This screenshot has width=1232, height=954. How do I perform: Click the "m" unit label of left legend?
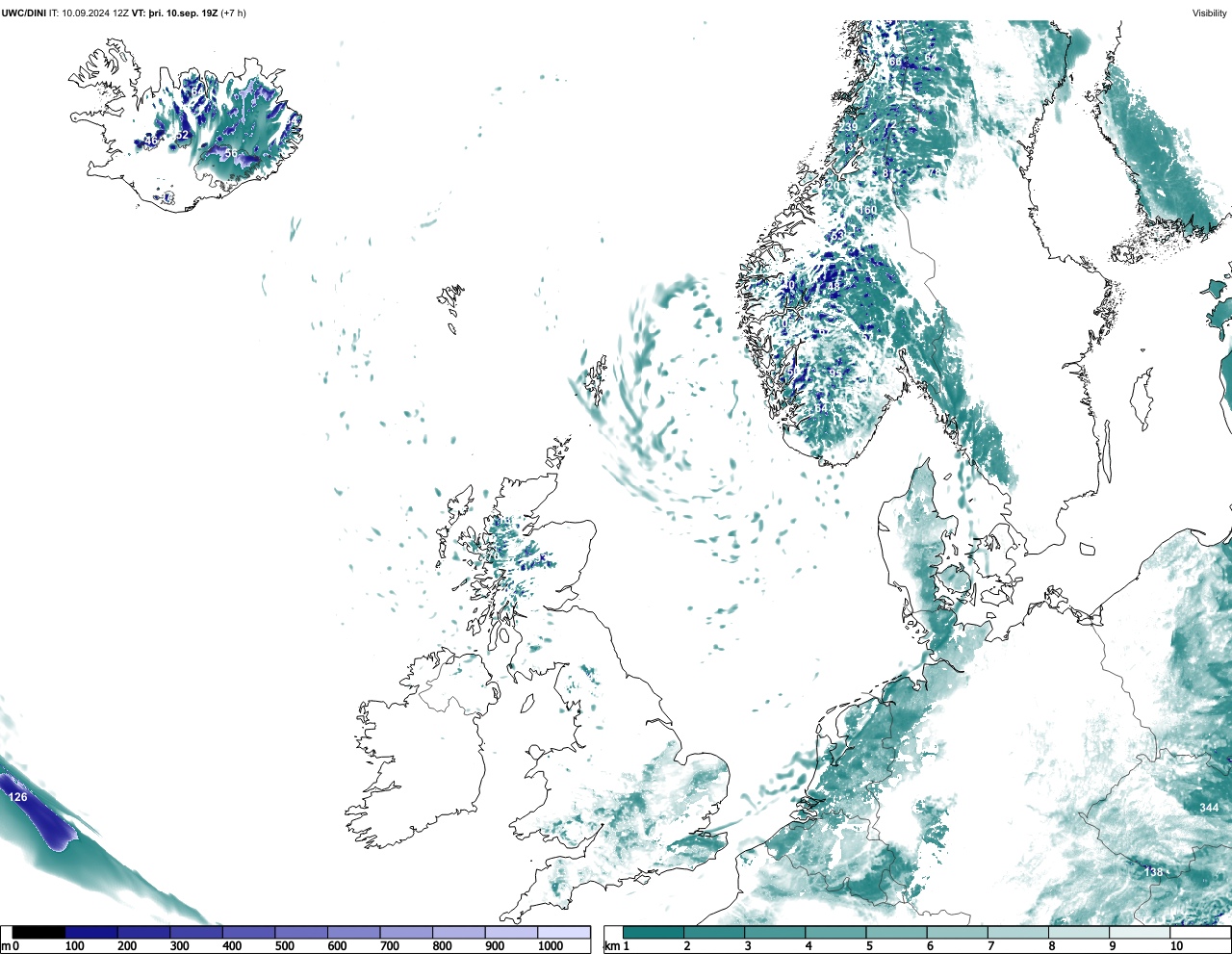(x=5, y=947)
